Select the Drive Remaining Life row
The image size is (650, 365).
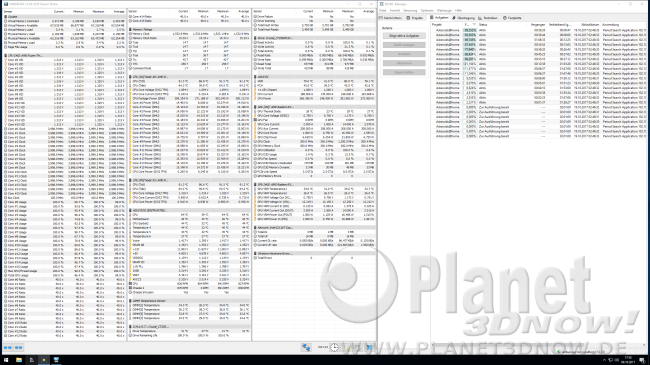[189, 335]
